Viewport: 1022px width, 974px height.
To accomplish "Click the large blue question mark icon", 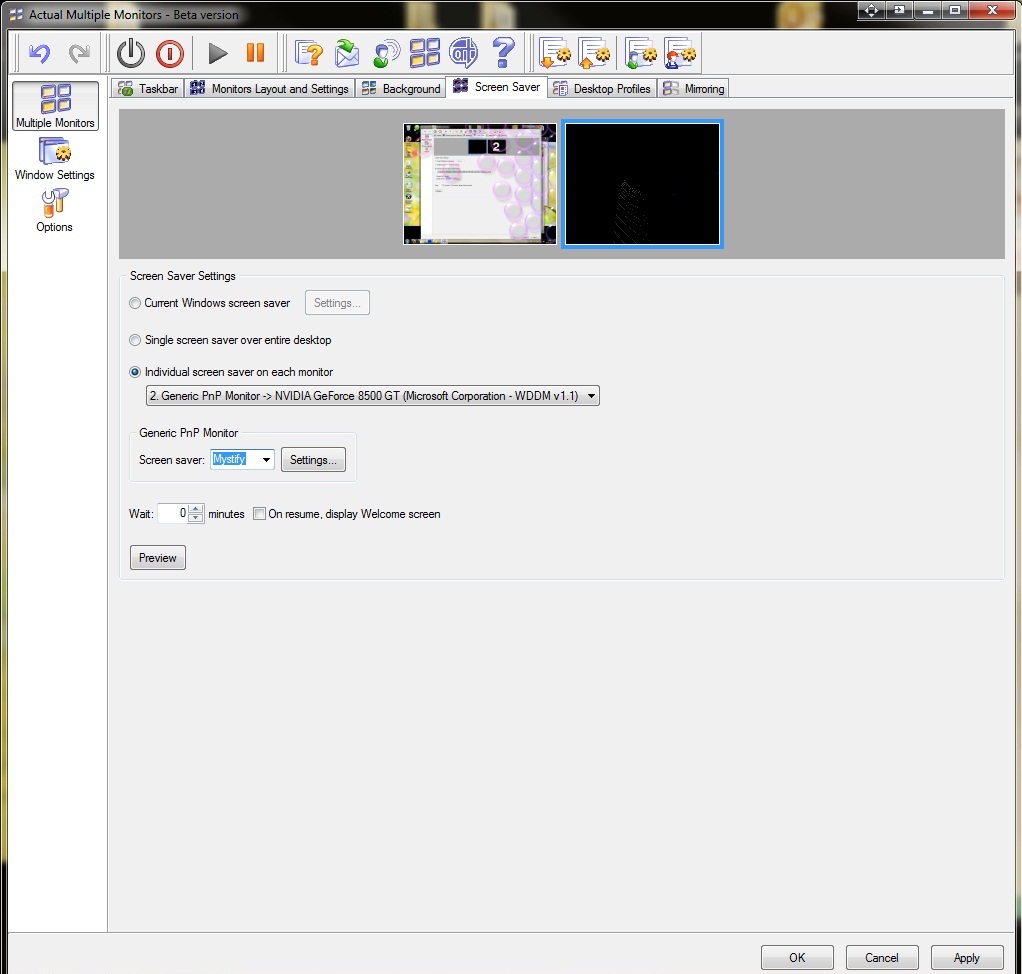I will click(503, 53).
